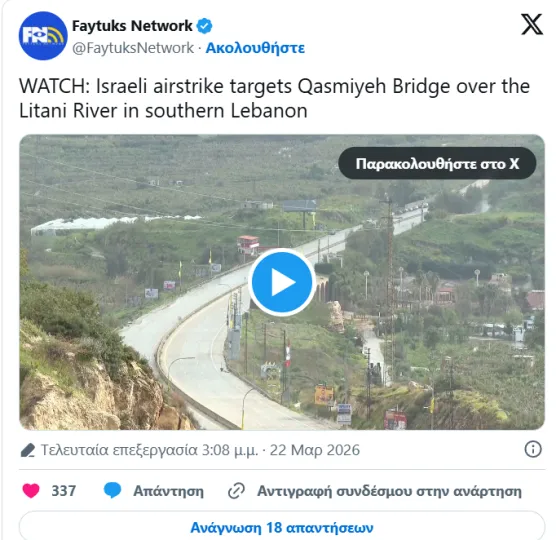Click the edit pencil icon beside timestamp
The height and width of the screenshot is (540, 556).
[28, 450]
